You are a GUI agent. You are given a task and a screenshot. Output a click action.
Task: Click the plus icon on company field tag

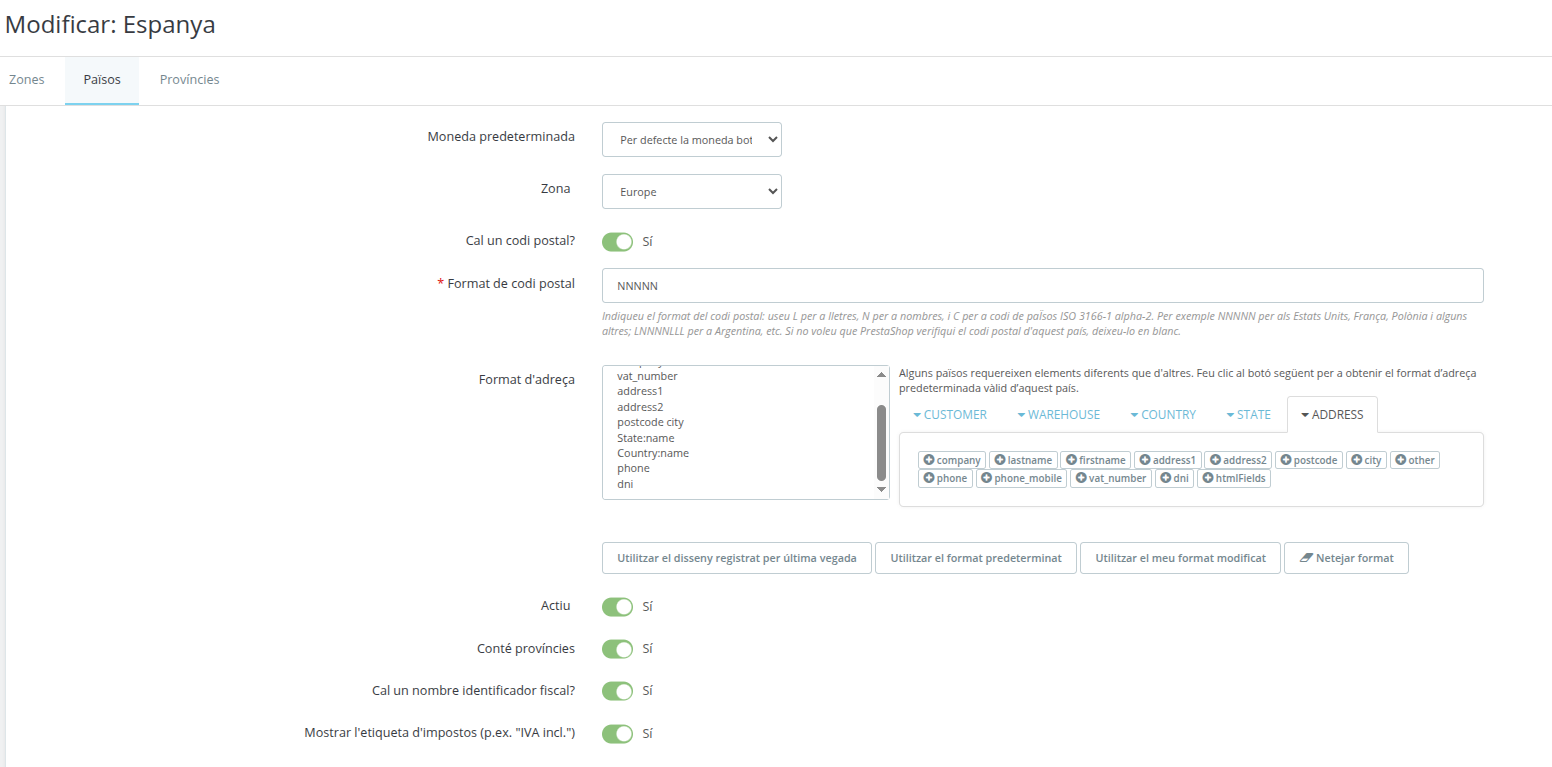929,460
